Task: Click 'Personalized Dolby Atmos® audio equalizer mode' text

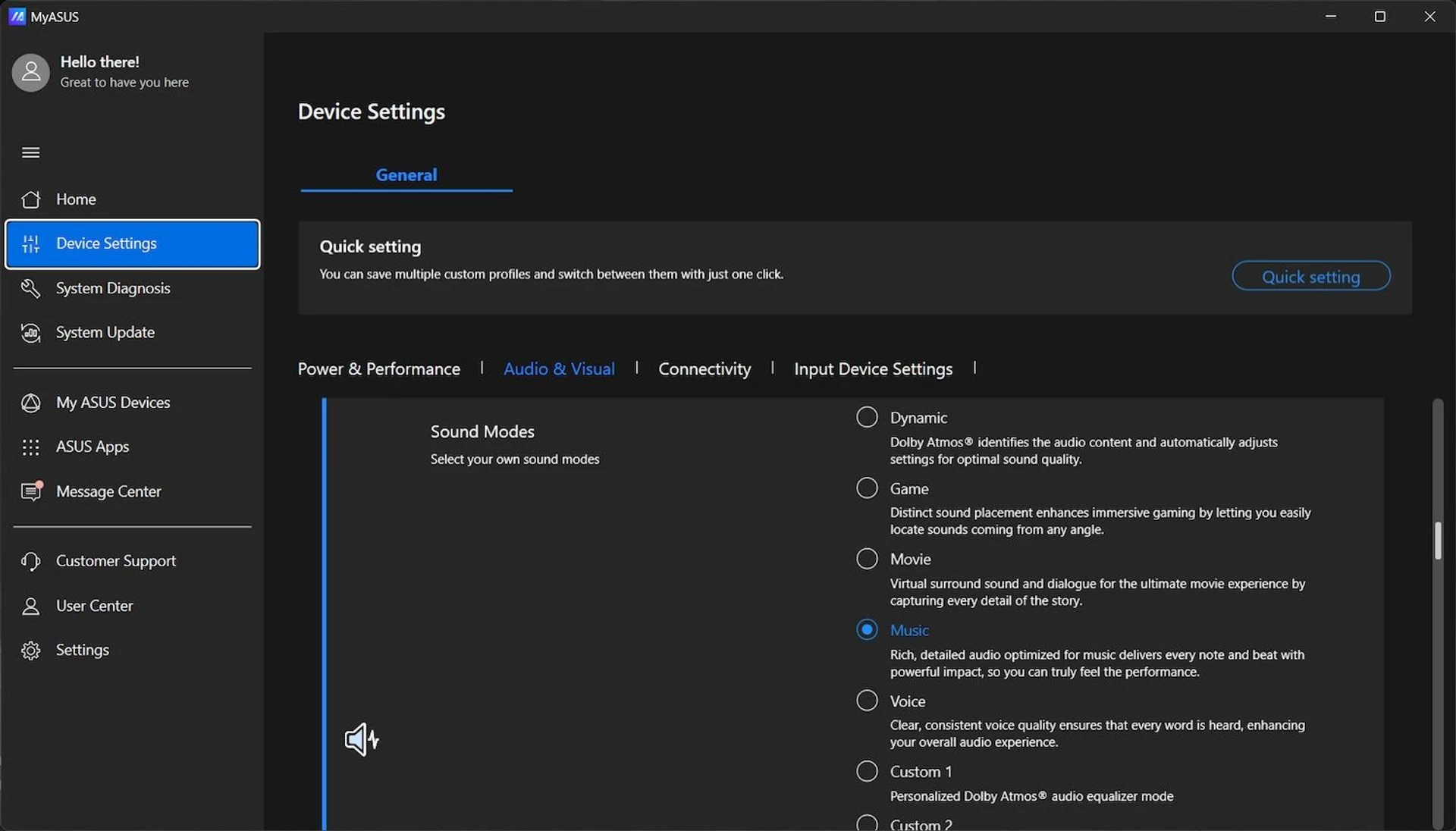Action: click(x=1031, y=796)
